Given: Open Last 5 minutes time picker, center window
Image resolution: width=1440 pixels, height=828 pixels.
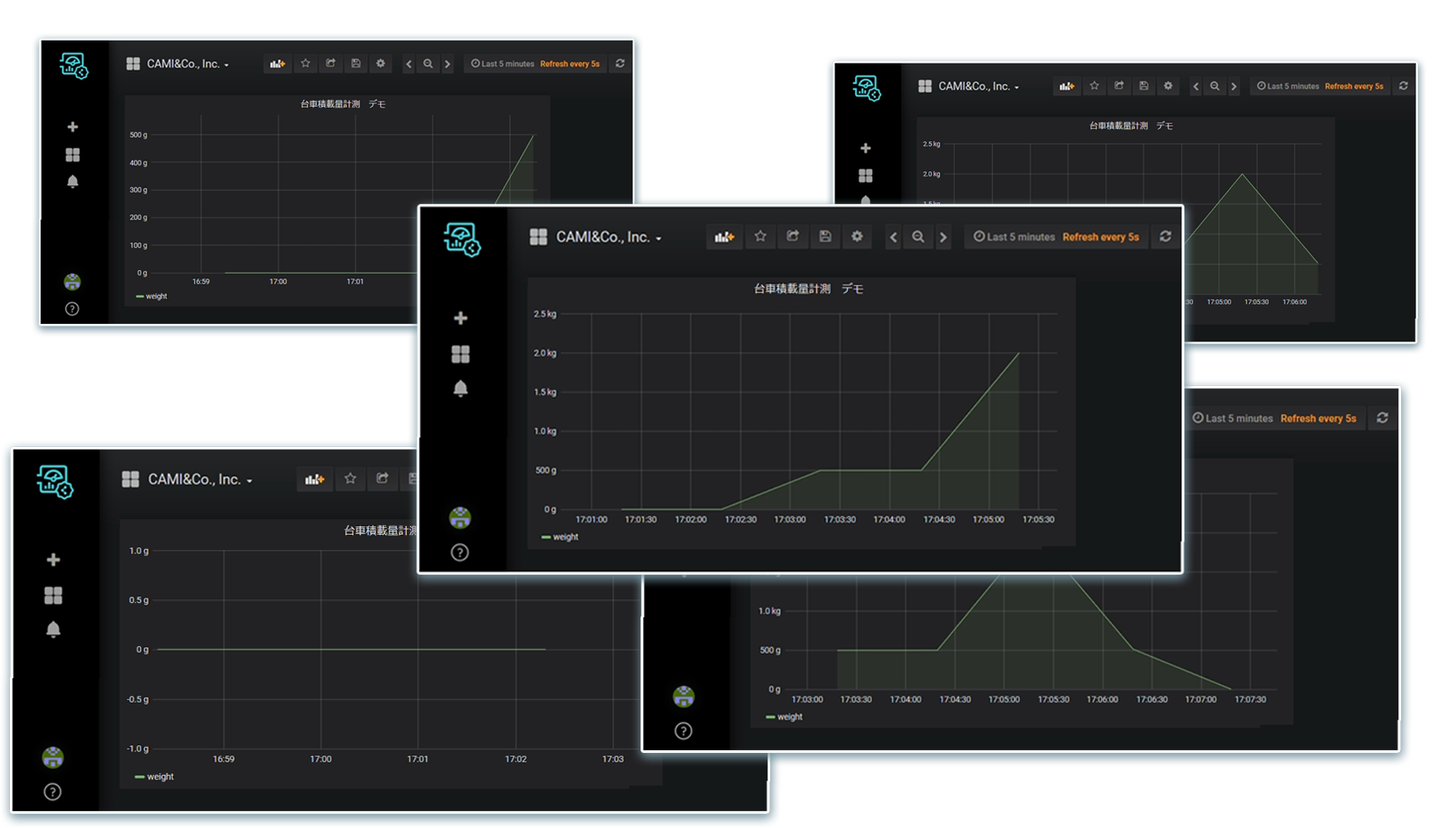Looking at the screenshot, I should [x=1014, y=237].
